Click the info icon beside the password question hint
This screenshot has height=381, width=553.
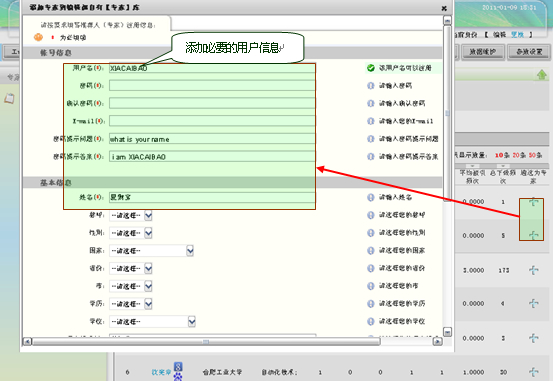pyautogui.click(x=370, y=139)
